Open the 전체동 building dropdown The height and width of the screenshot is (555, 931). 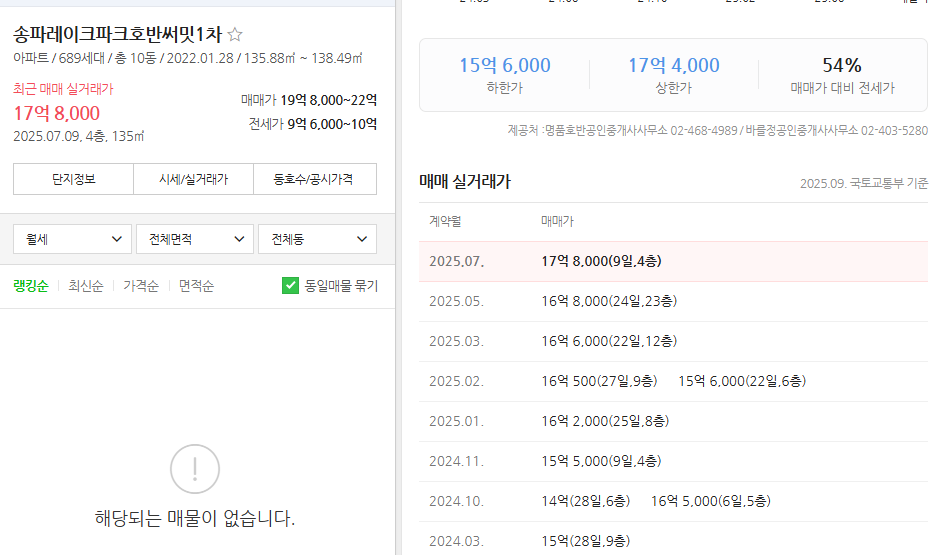coord(317,239)
